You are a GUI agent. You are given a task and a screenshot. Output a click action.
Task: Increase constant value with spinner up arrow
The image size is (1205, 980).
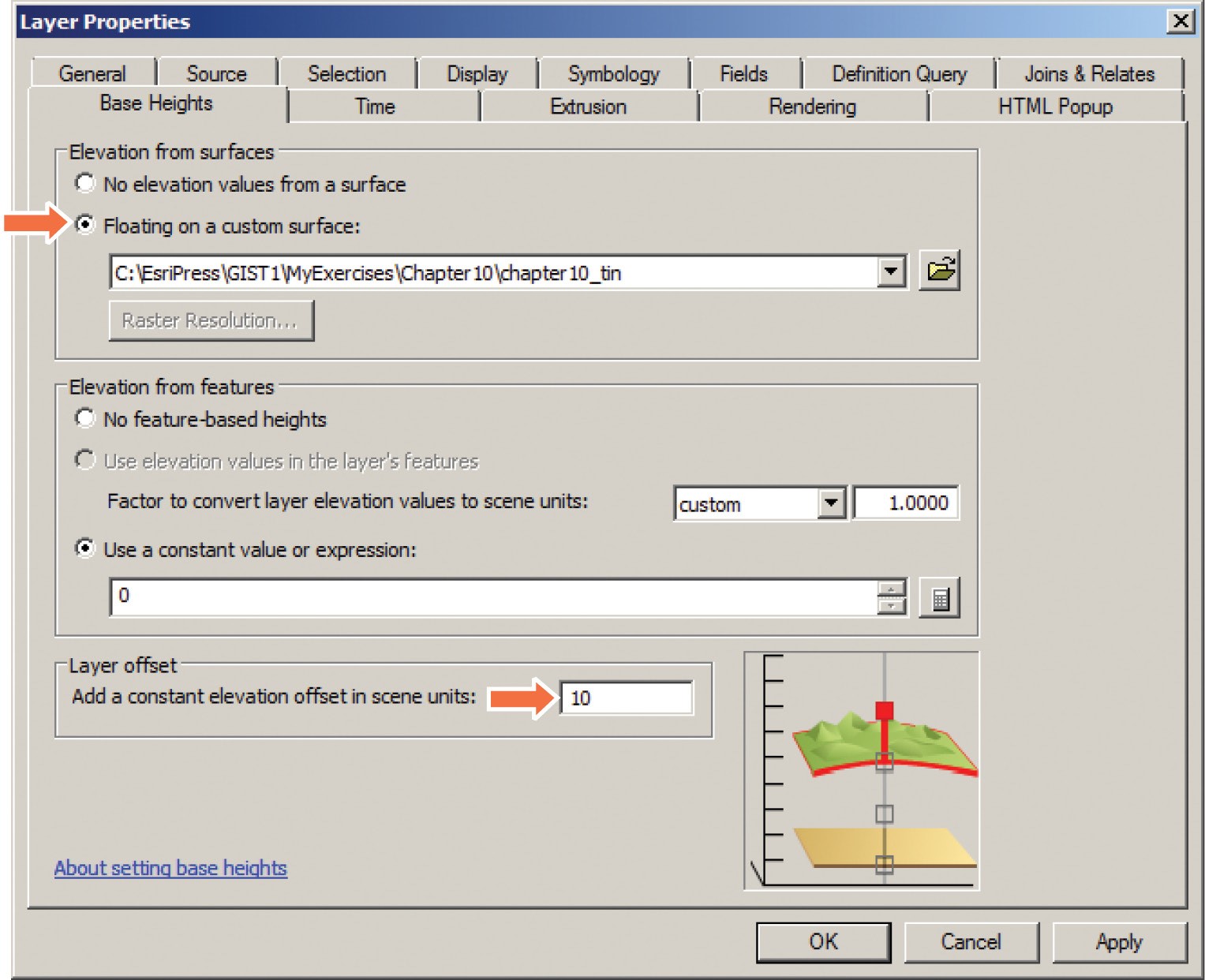click(891, 589)
